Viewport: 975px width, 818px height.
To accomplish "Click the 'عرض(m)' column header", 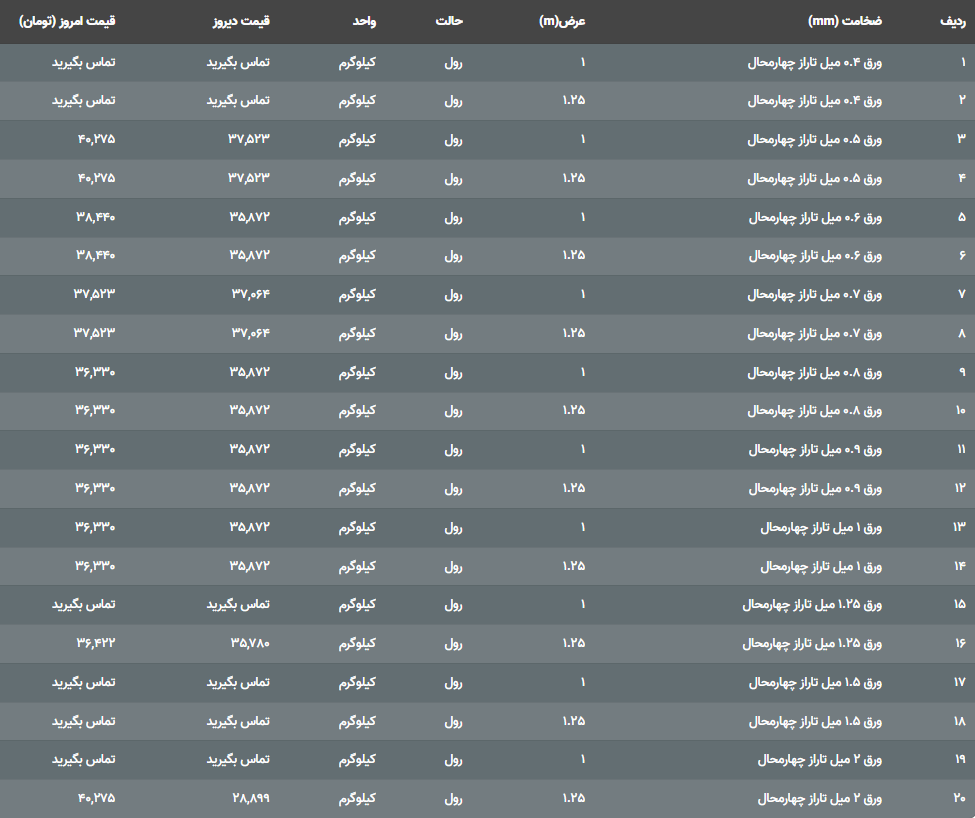I will [x=562, y=21].
